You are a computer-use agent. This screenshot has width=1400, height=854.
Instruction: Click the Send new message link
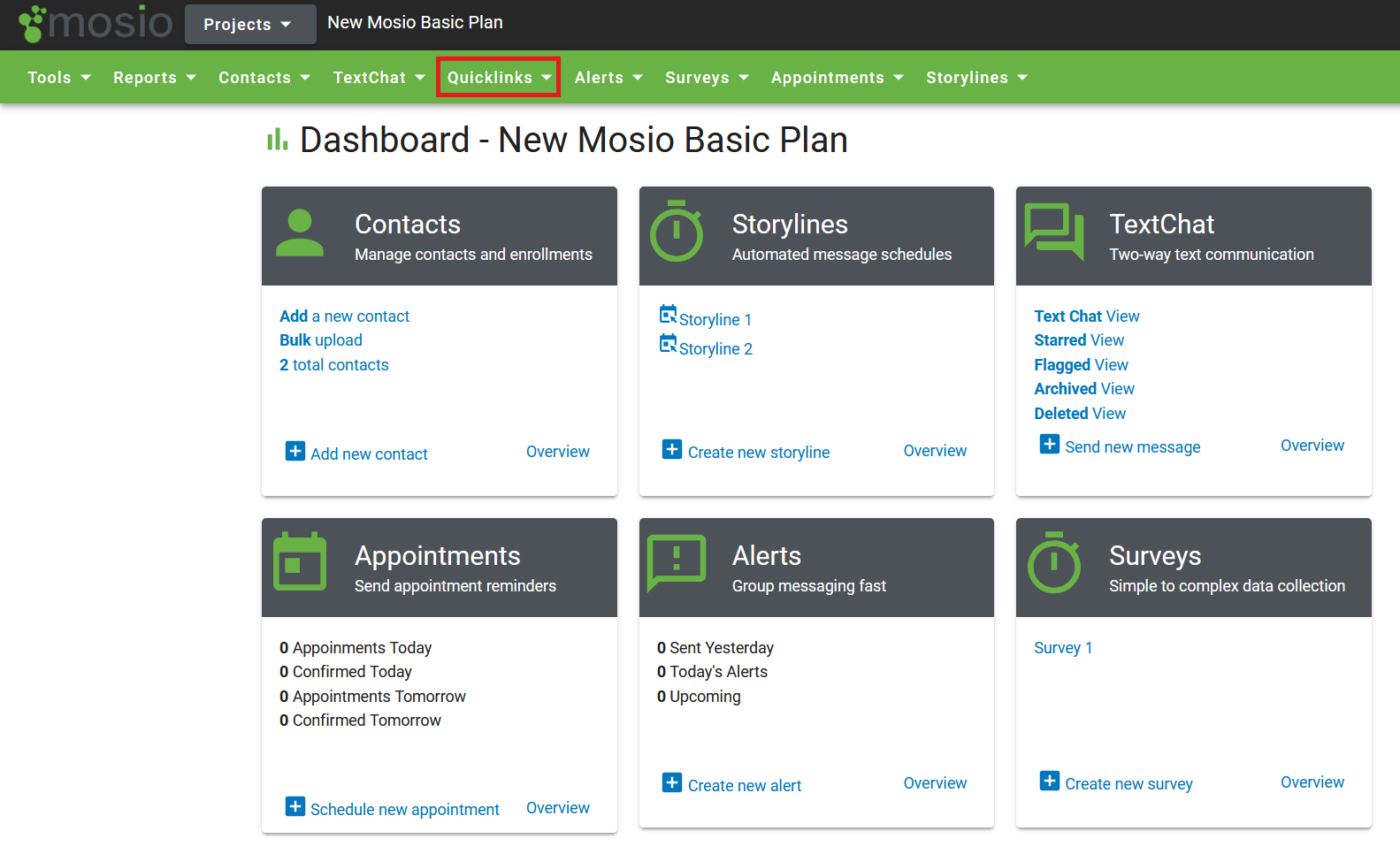(1133, 447)
